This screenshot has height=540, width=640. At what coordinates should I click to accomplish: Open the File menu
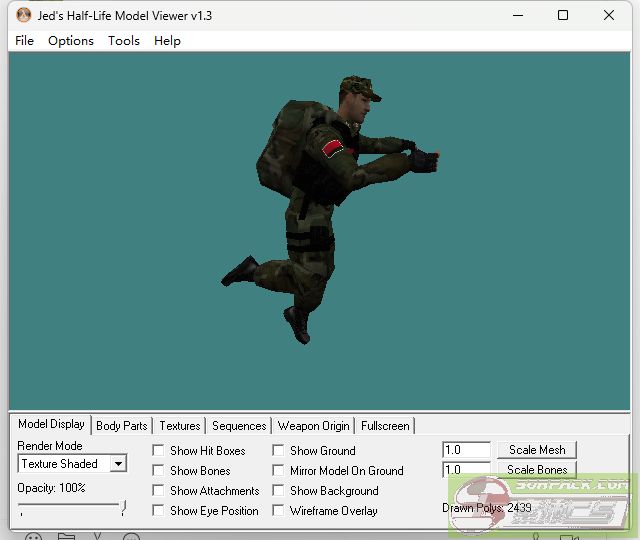[25, 40]
